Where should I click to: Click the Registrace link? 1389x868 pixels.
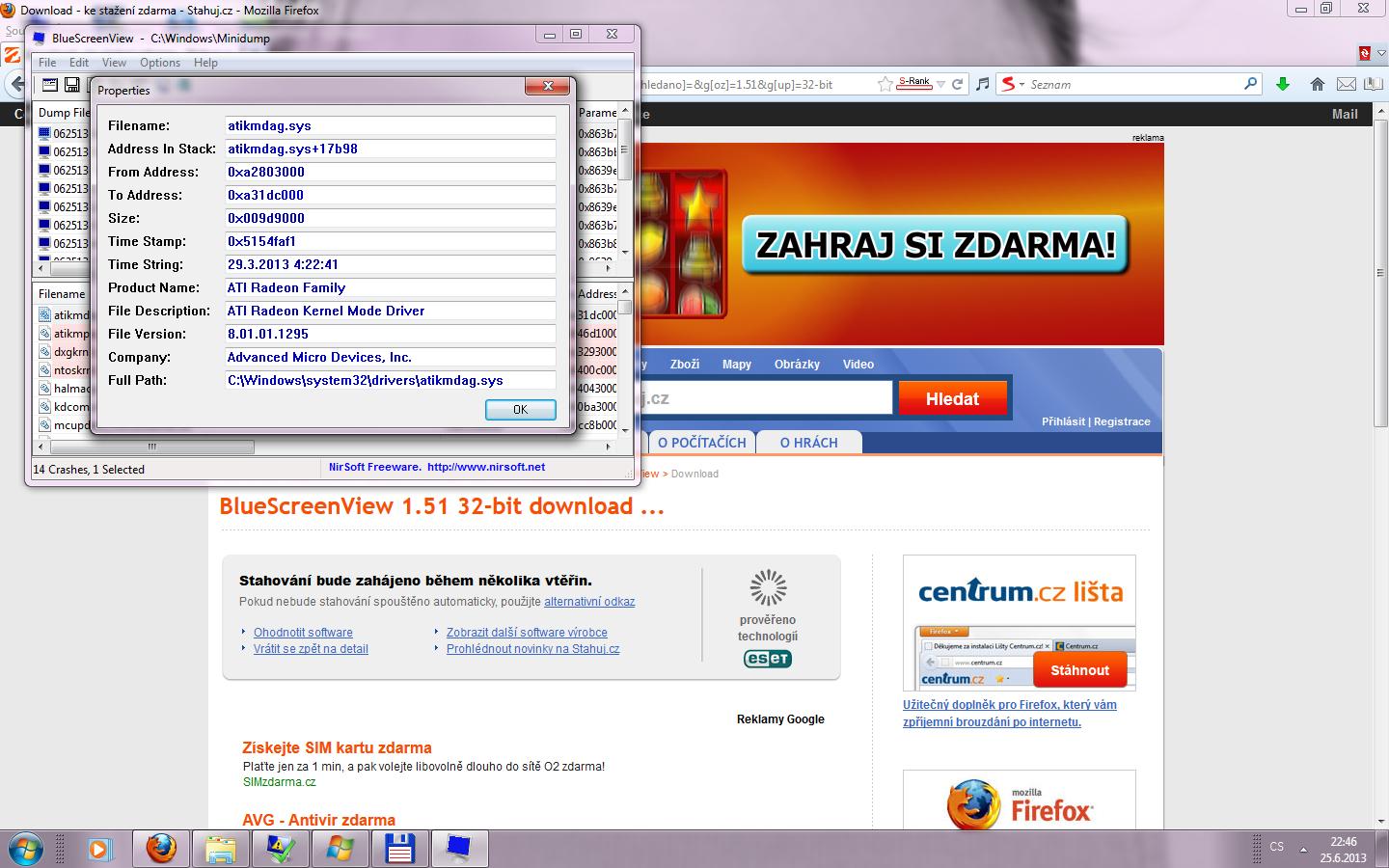coord(1122,421)
